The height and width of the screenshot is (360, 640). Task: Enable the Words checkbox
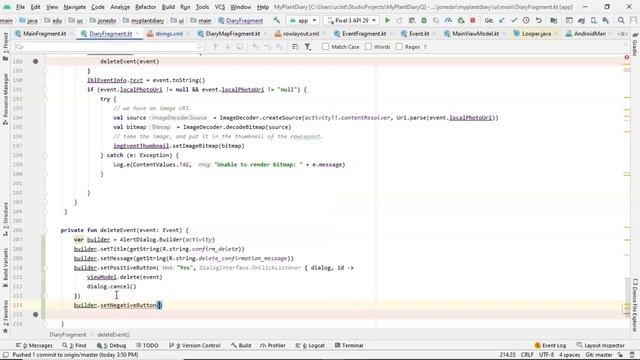[x=368, y=47]
